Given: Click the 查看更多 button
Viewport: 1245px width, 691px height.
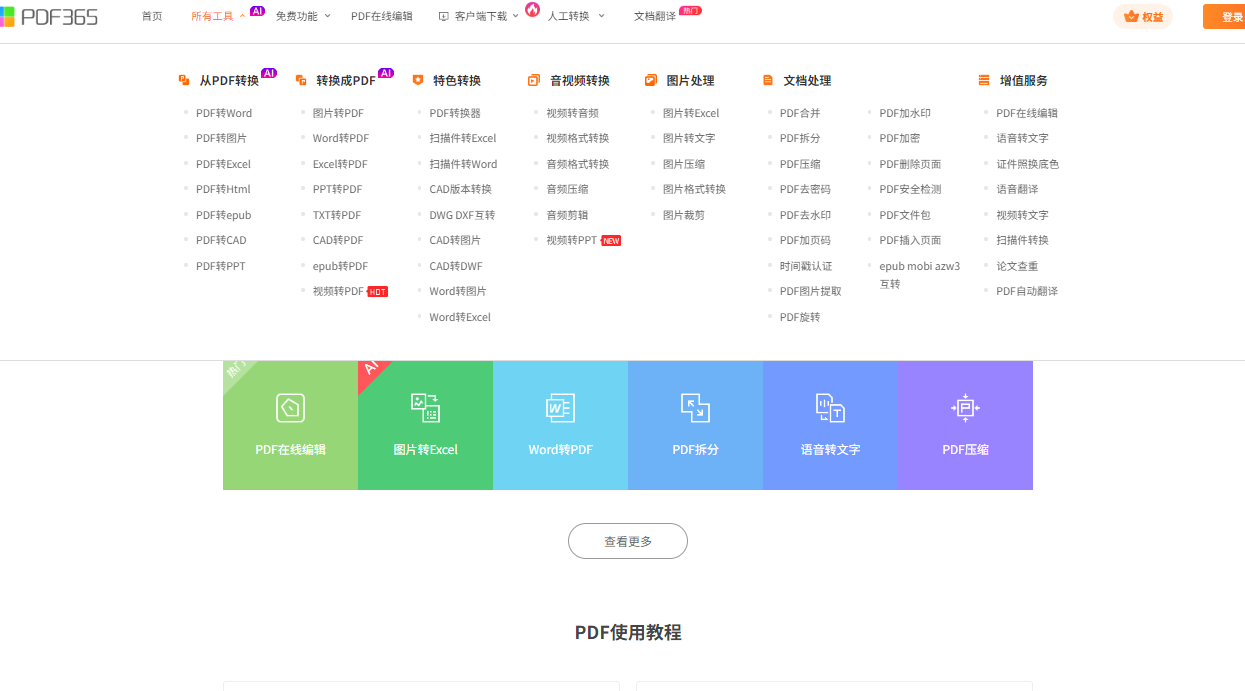Looking at the screenshot, I should pos(628,541).
